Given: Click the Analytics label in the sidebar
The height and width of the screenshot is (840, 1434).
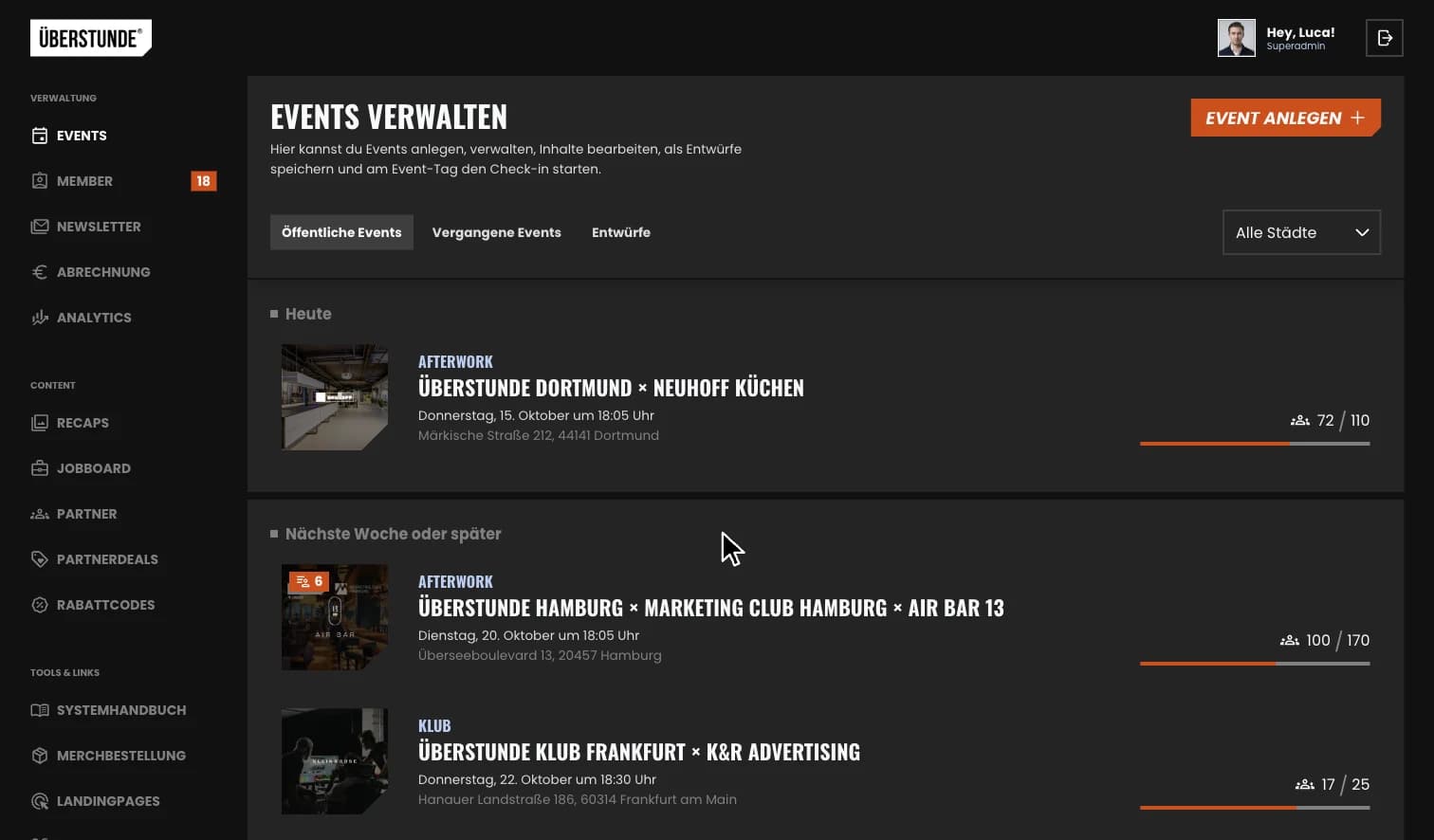Looking at the screenshot, I should [94, 318].
